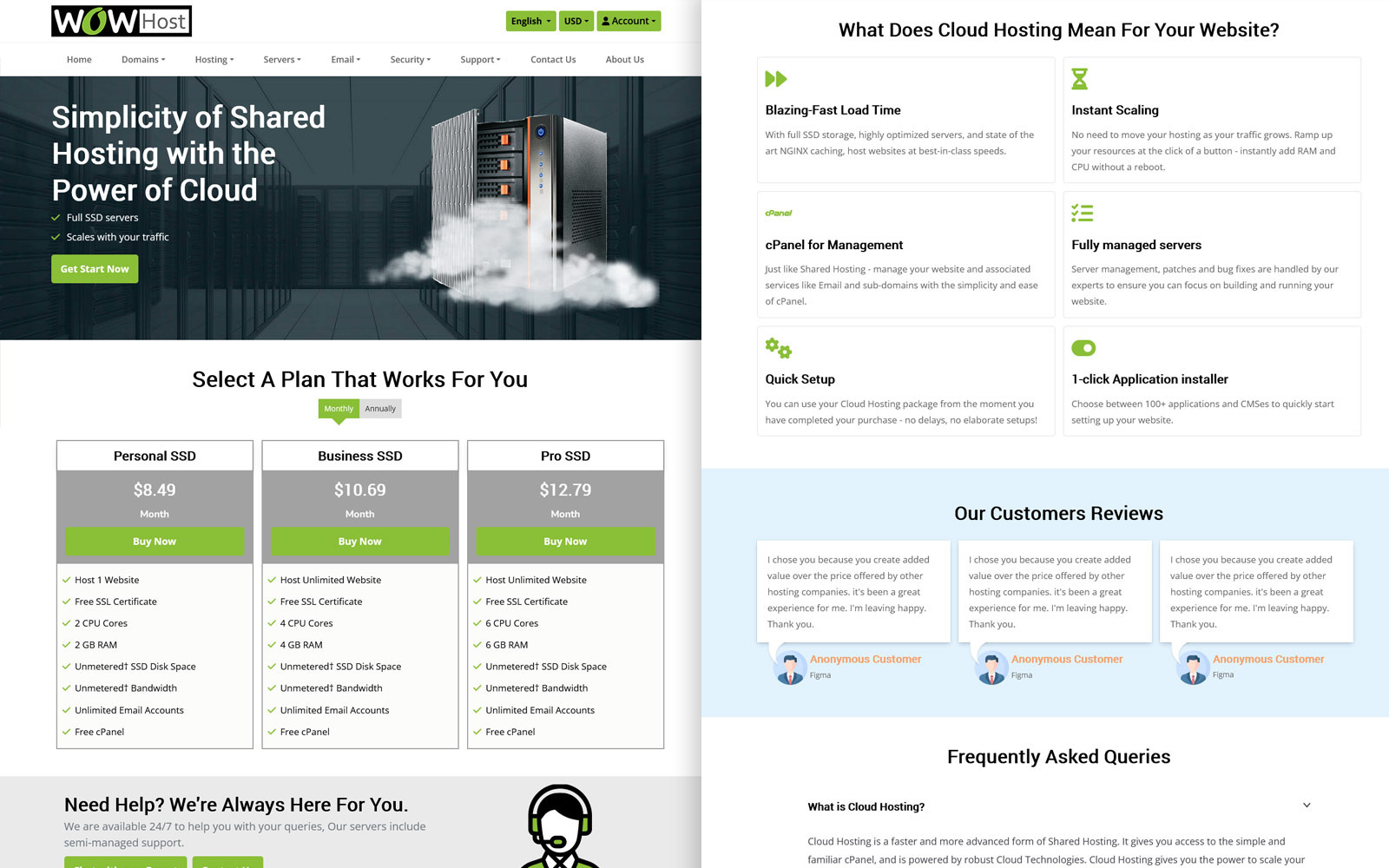Click the 1-click Application installer toggle icon
Viewport: 1389px width, 868px height.
[1083, 347]
